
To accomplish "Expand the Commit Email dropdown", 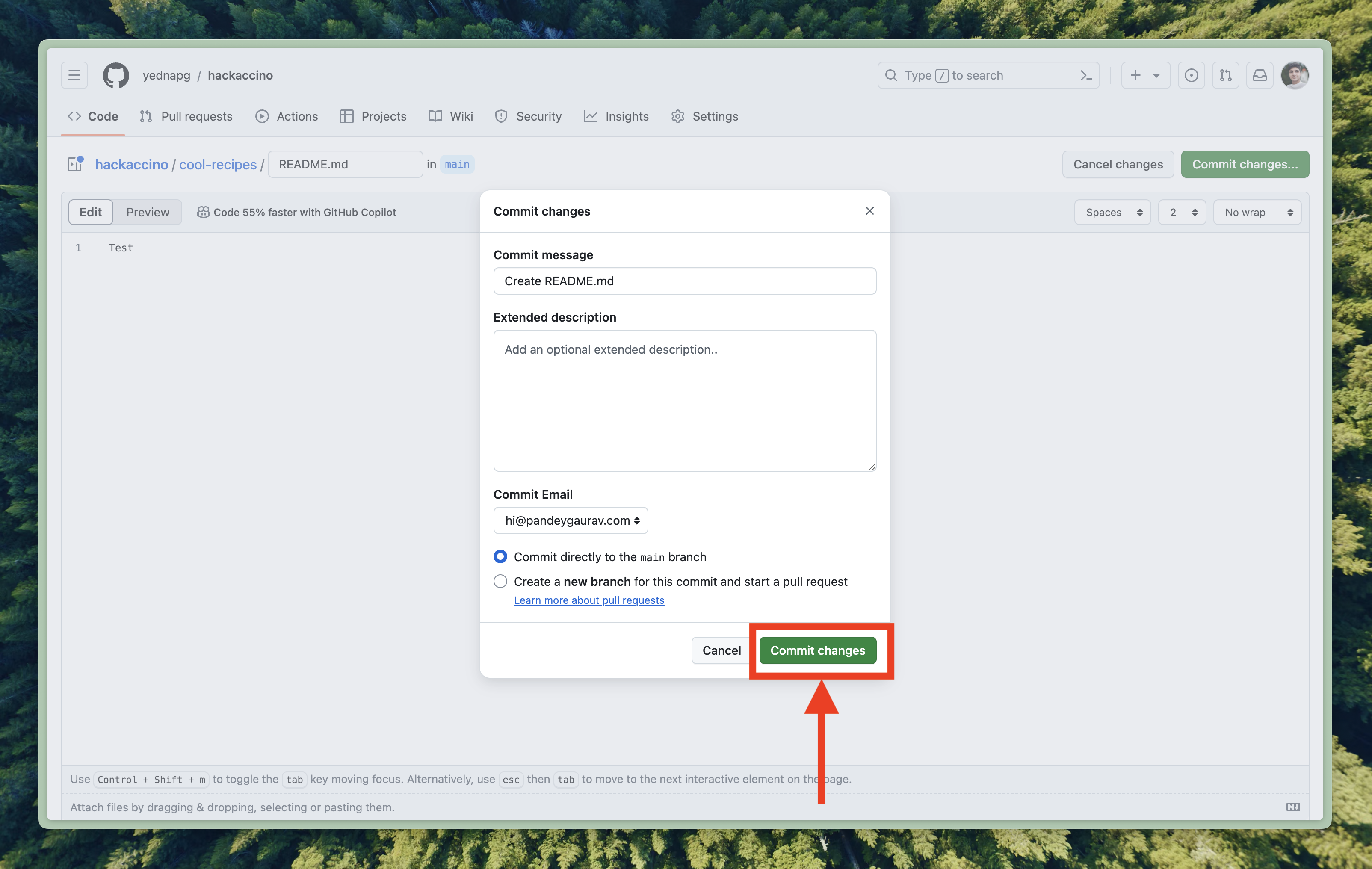I will coord(571,520).
